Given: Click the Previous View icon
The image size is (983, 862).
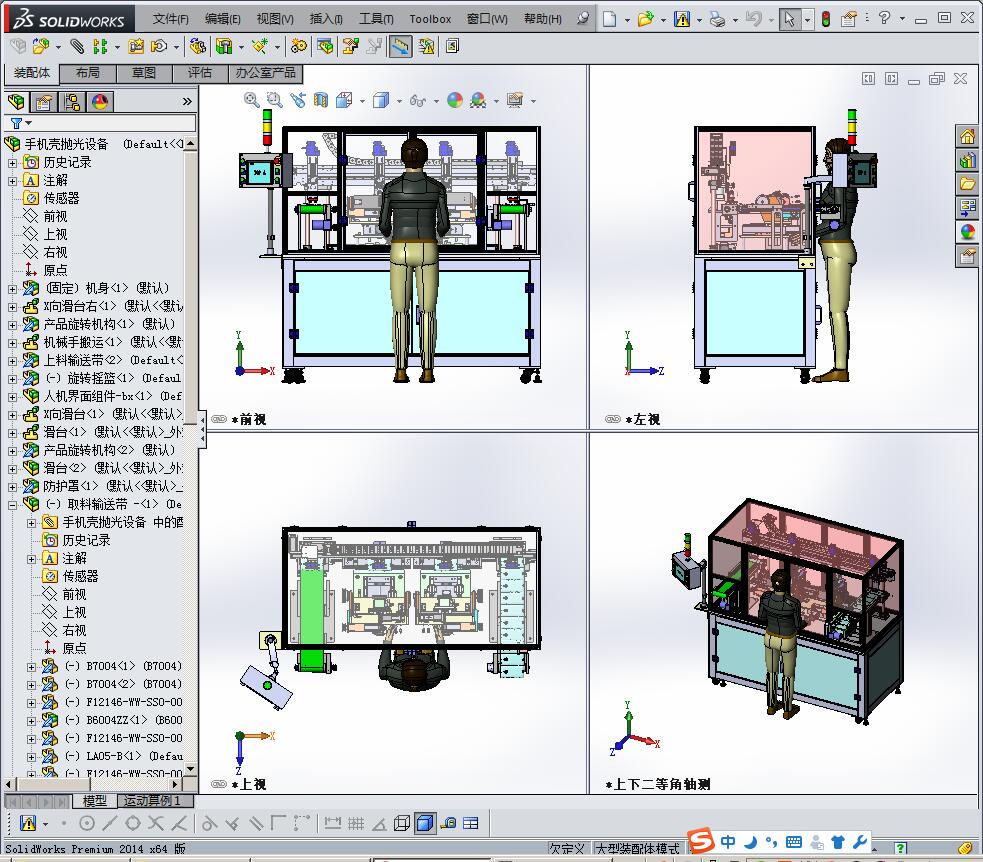Looking at the screenshot, I should [x=298, y=100].
